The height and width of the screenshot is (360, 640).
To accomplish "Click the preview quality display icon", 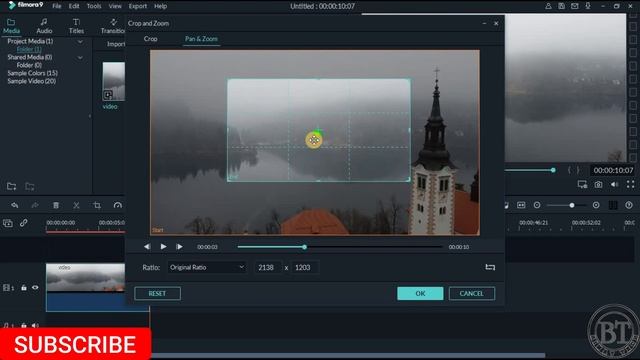I will 582,184.
